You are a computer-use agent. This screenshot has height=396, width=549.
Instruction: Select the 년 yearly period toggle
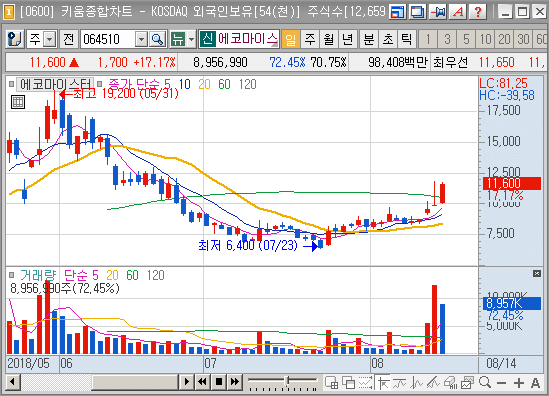pos(348,39)
